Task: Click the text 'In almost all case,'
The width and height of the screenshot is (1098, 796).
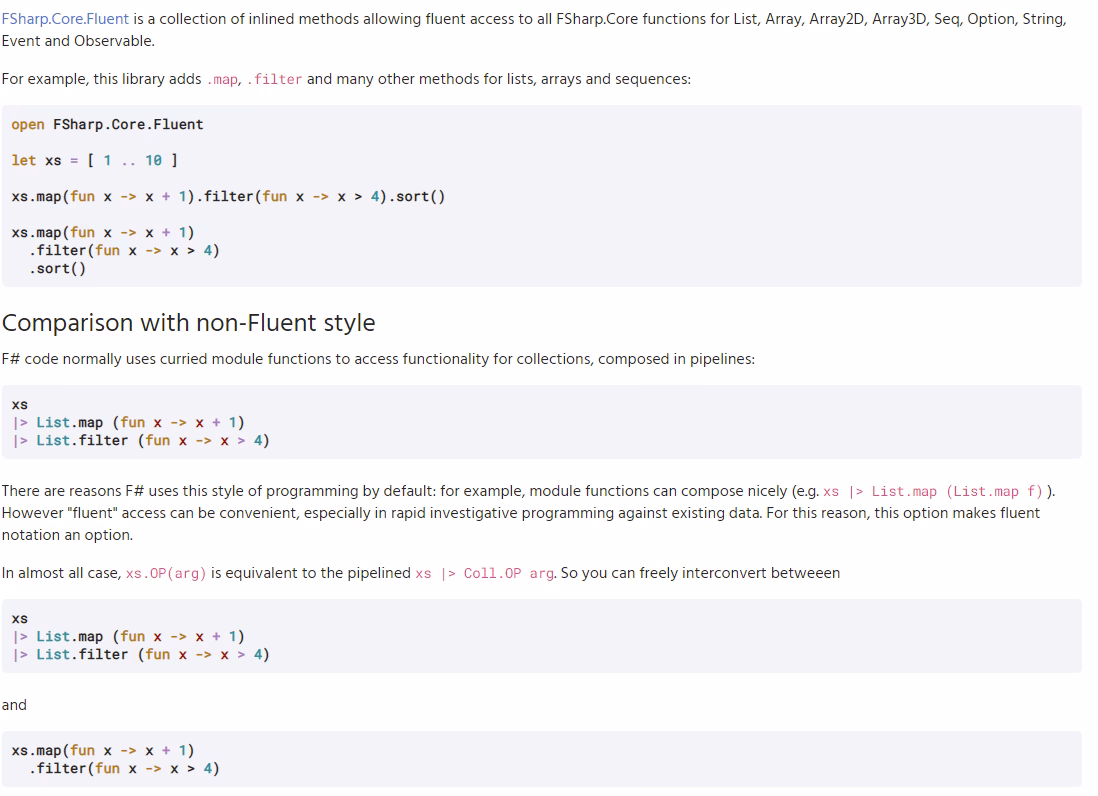Action: 62,573
